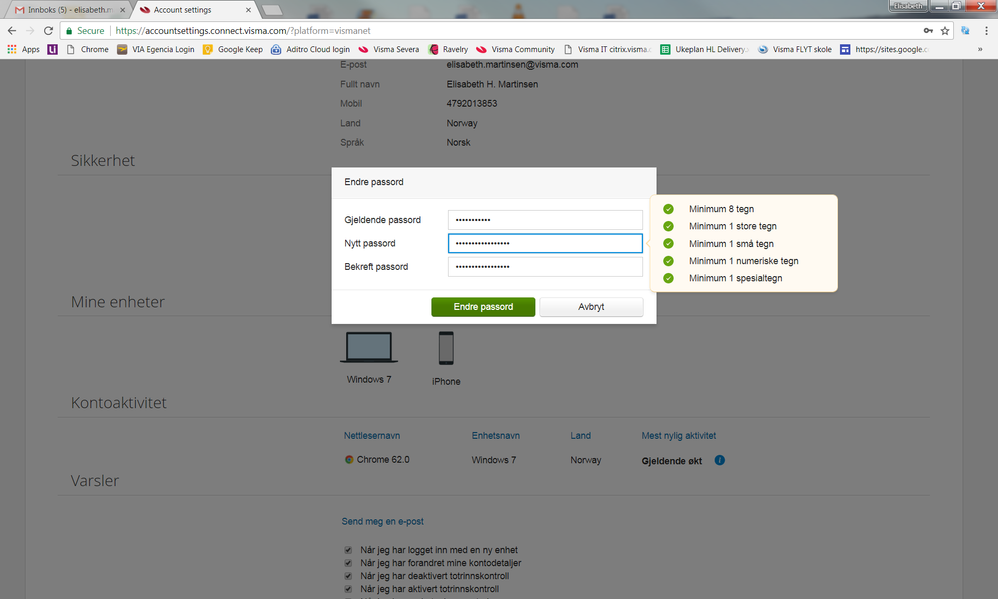Click the Windows 7 laptop device icon
Screen dimensions: 998x599
coord(369,348)
